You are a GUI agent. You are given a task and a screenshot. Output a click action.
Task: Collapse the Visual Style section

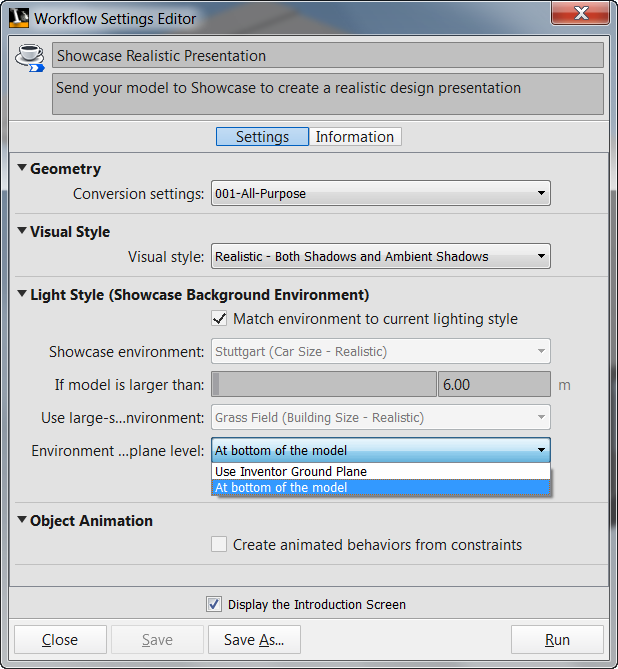pyautogui.click(x=22, y=231)
